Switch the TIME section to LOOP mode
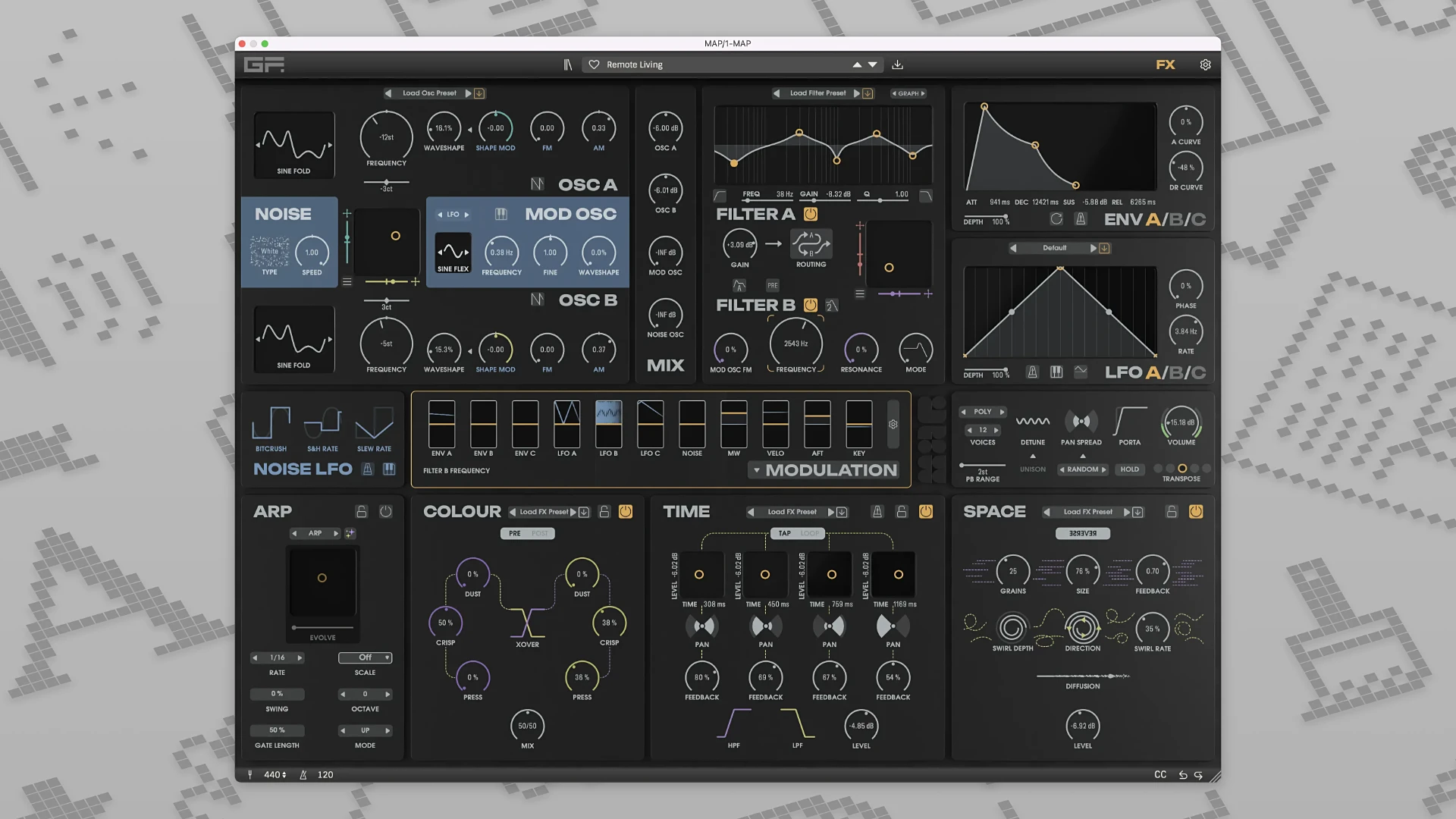This screenshot has width=1456, height=819. [x=810, y=534]
